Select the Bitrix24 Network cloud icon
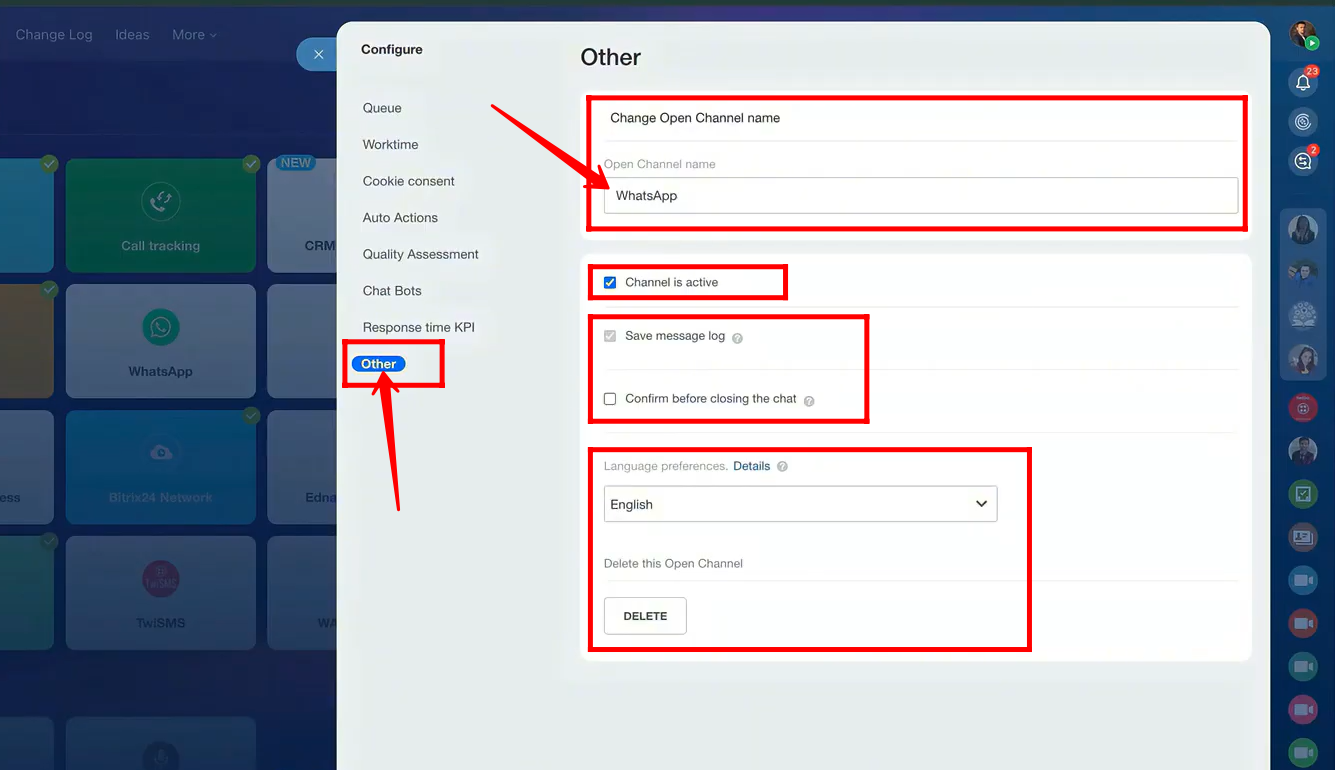1335x770 pixels. [160, 453]
